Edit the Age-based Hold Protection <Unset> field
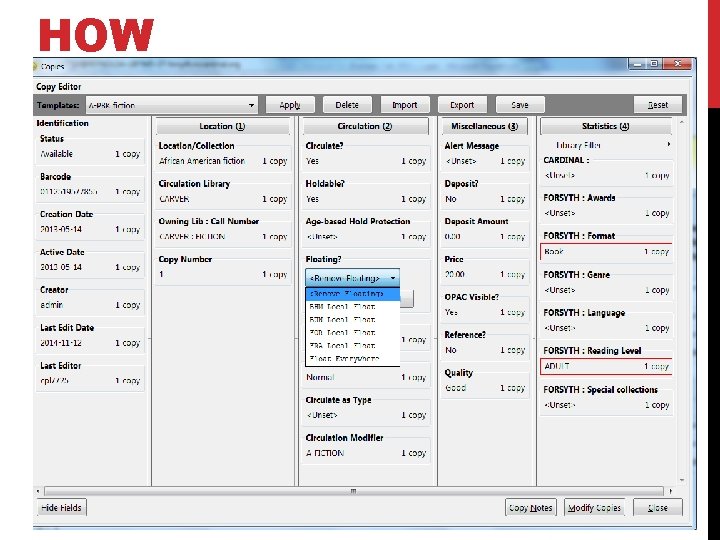 366,236
